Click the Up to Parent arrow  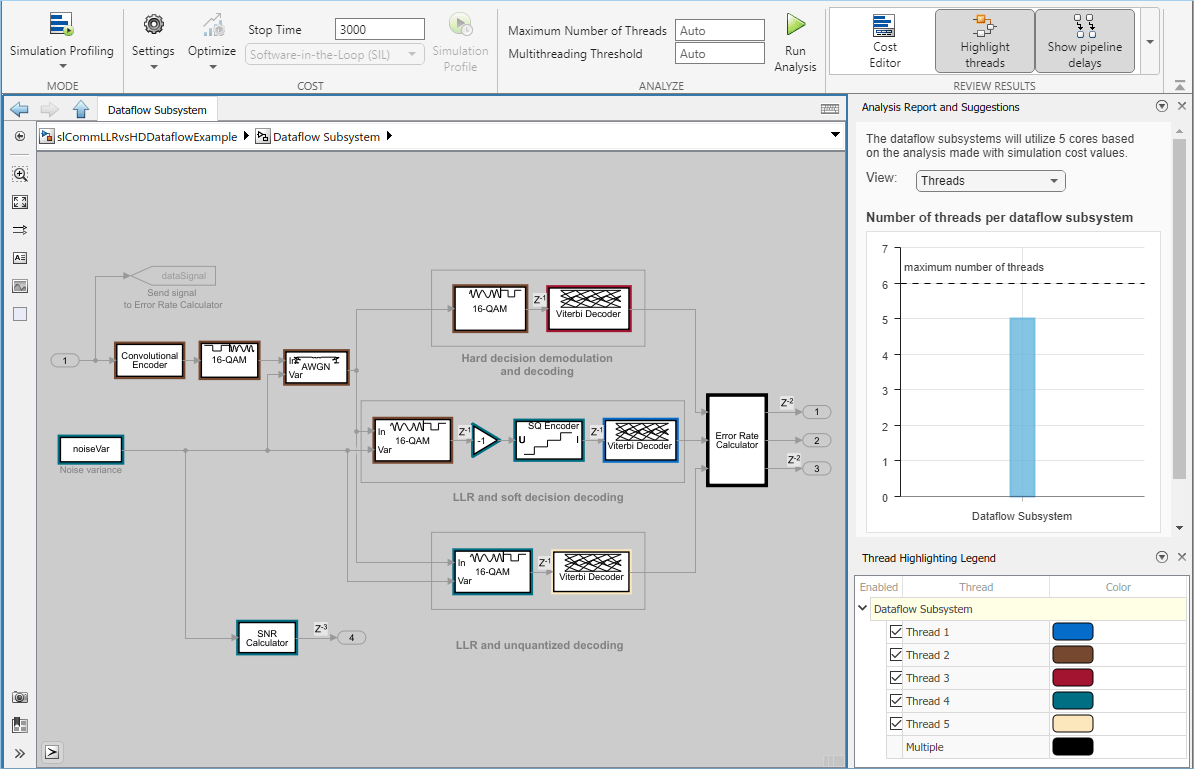tap(81, 110)
